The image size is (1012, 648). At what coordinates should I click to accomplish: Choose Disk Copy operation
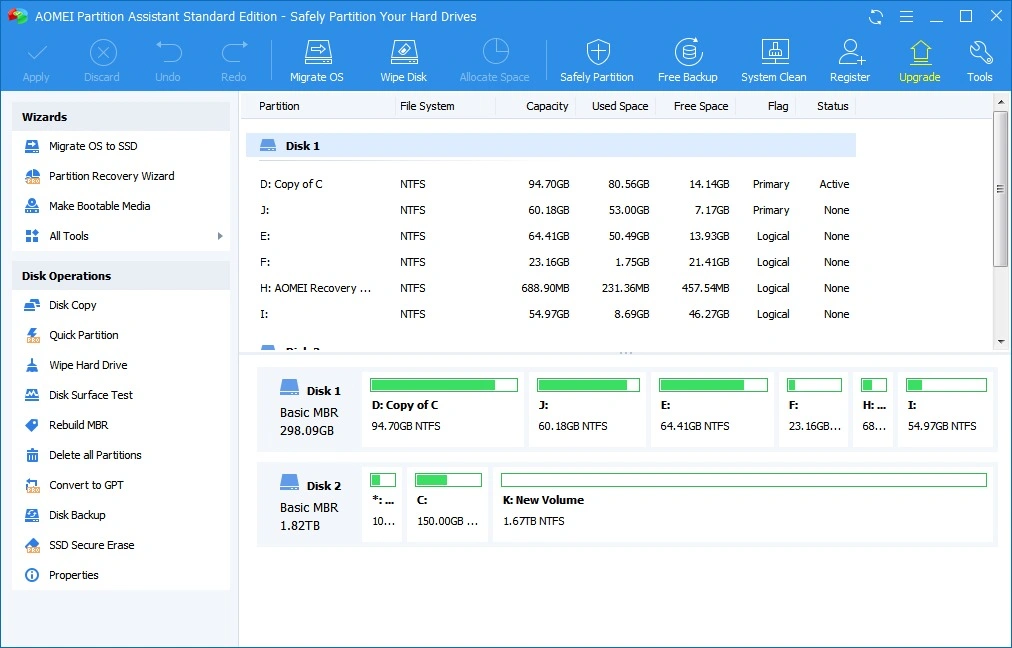pos(121,305)
